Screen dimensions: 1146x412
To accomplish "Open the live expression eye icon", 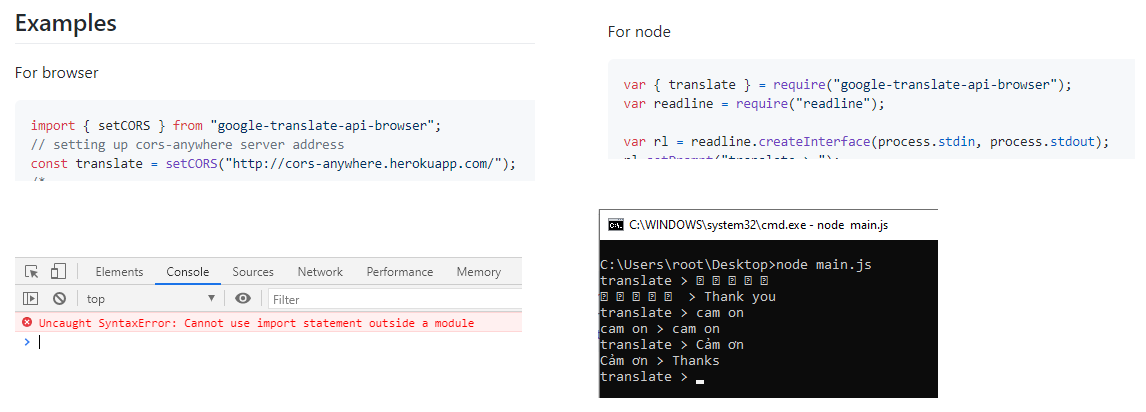I will 243,298.
